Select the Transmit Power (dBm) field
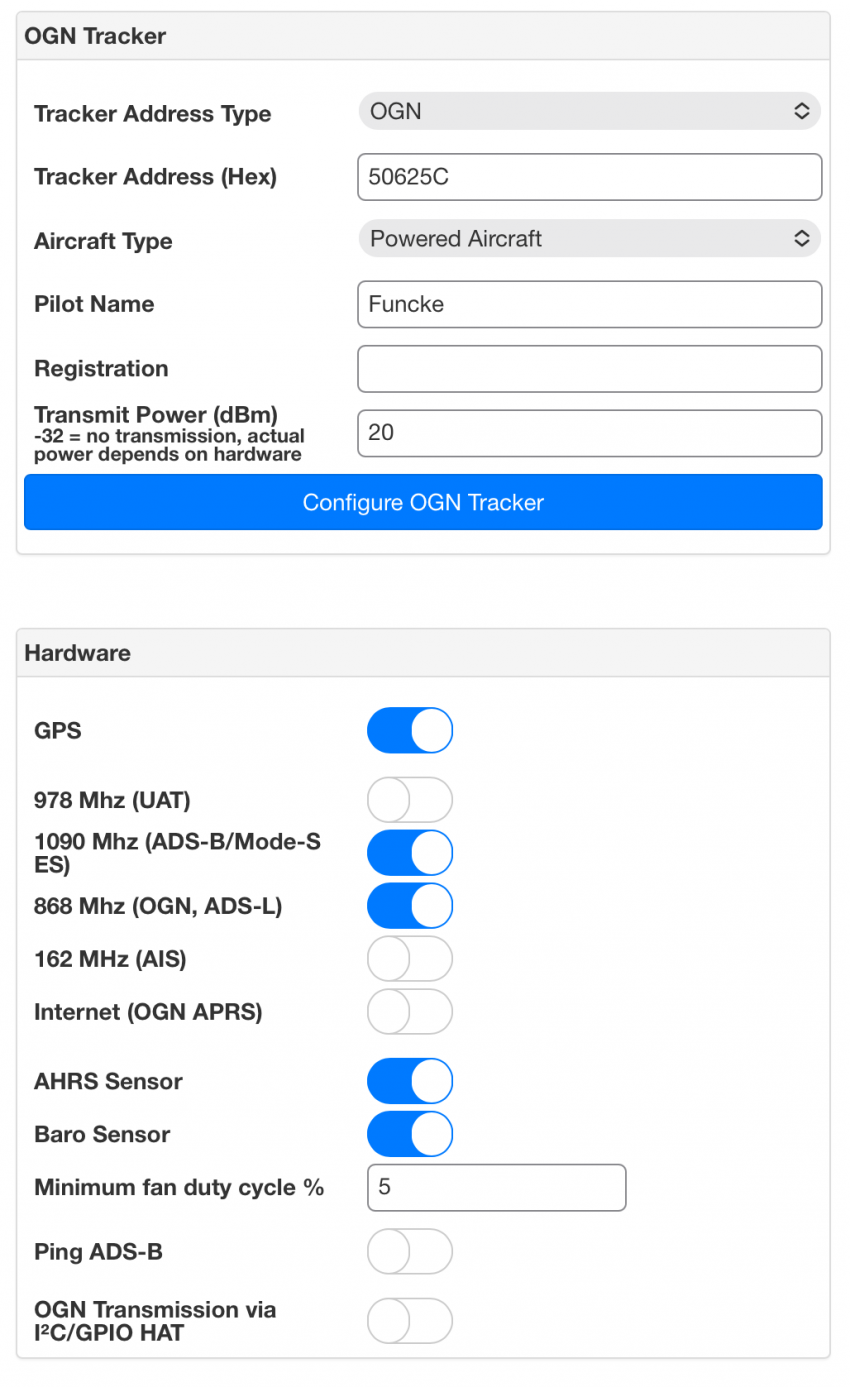Viewport: 850px width, 1387px height. (x=589, y=433)
